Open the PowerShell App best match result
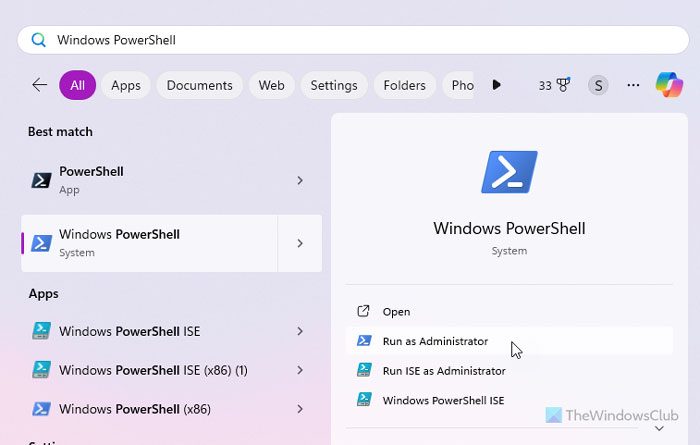This screenshot has height=445, width=700. [171, 180]
